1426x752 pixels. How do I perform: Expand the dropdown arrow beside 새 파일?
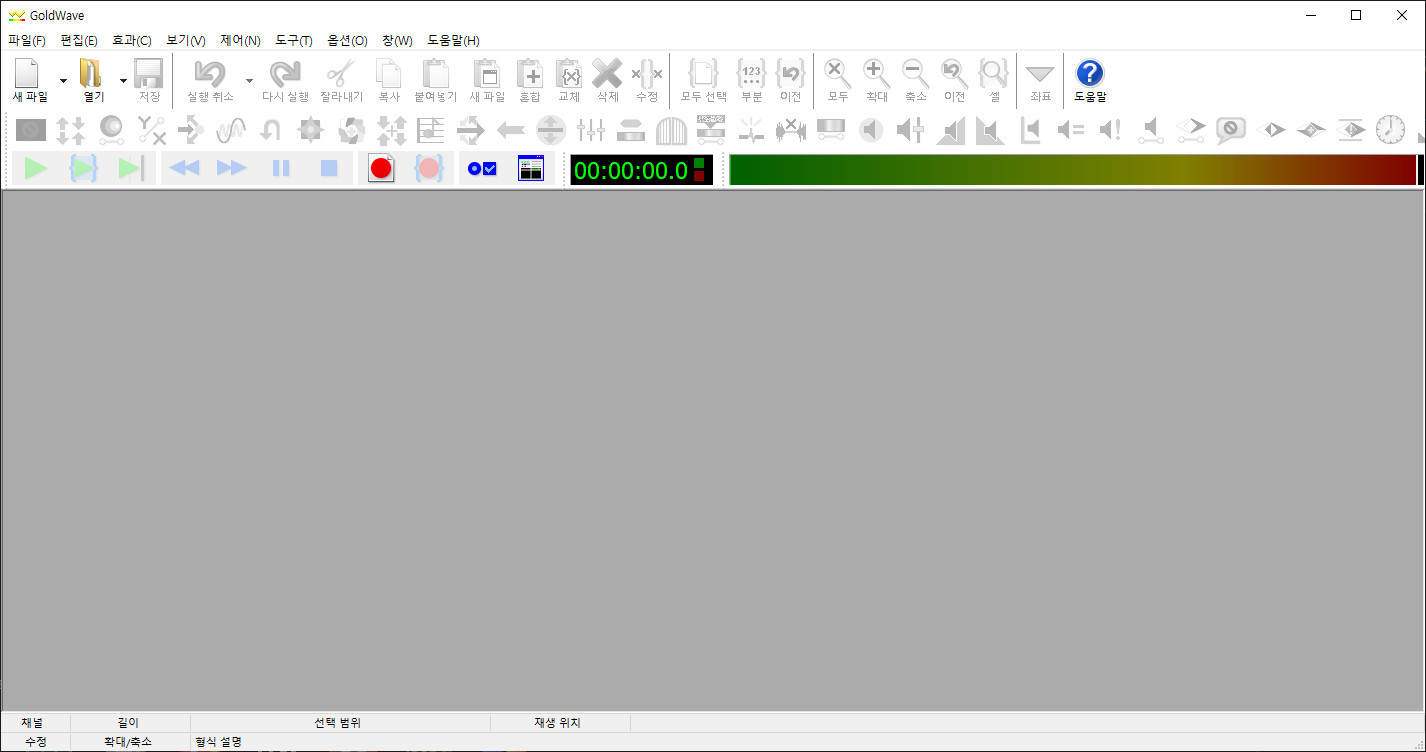pyautogui.click(x=63, y=80)
